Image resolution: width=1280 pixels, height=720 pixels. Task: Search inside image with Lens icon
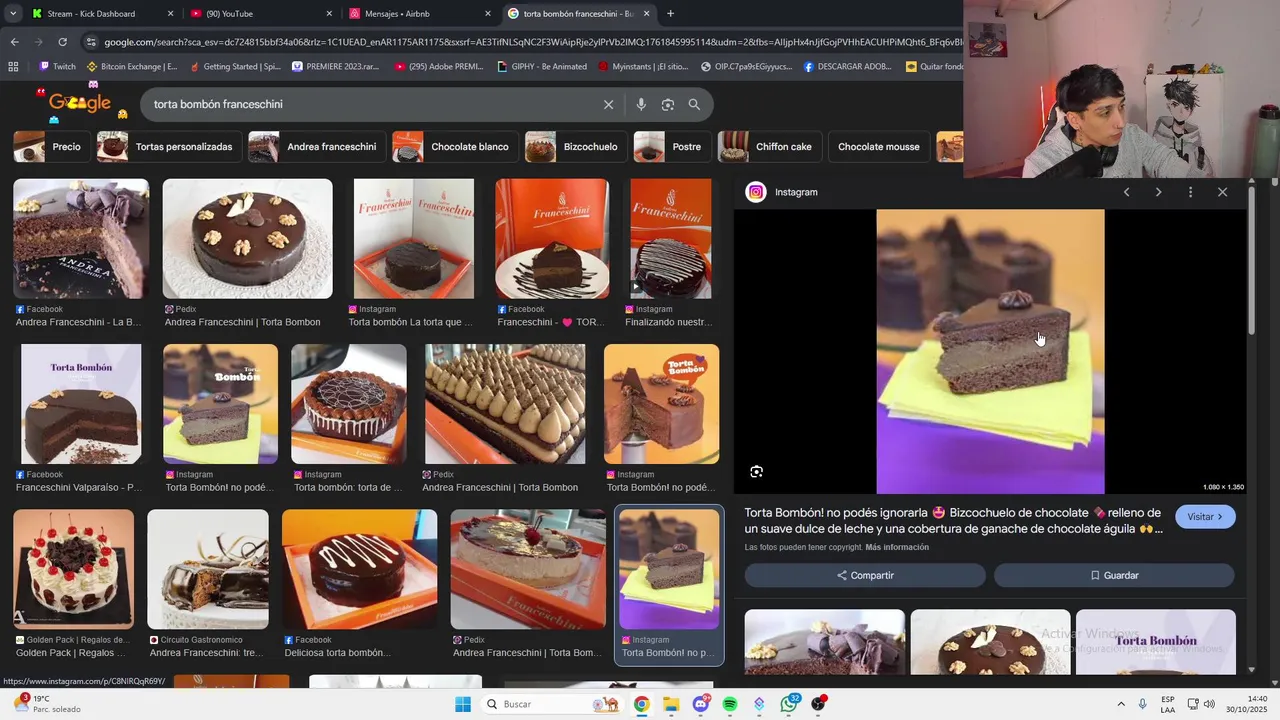[756, 471]
